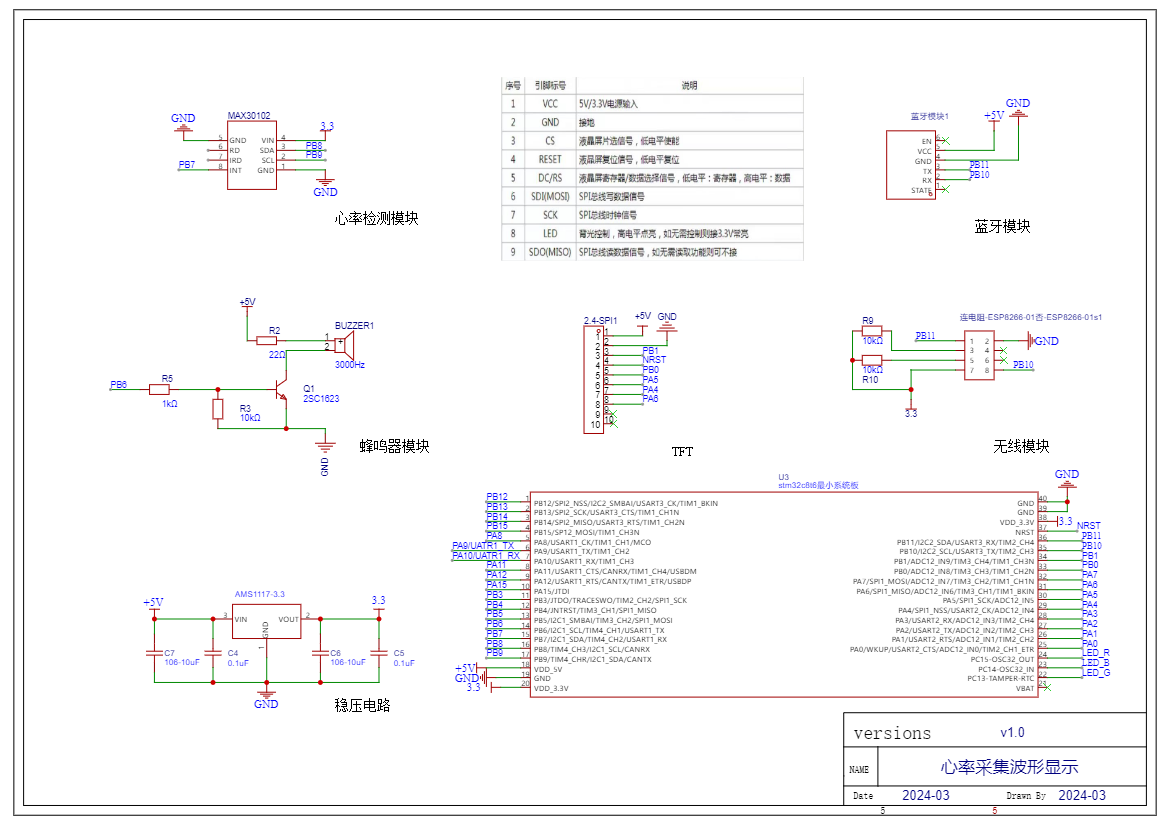Select capacitor C6 106-10uF
This screenshot has width=1170, height=825.
321,653
